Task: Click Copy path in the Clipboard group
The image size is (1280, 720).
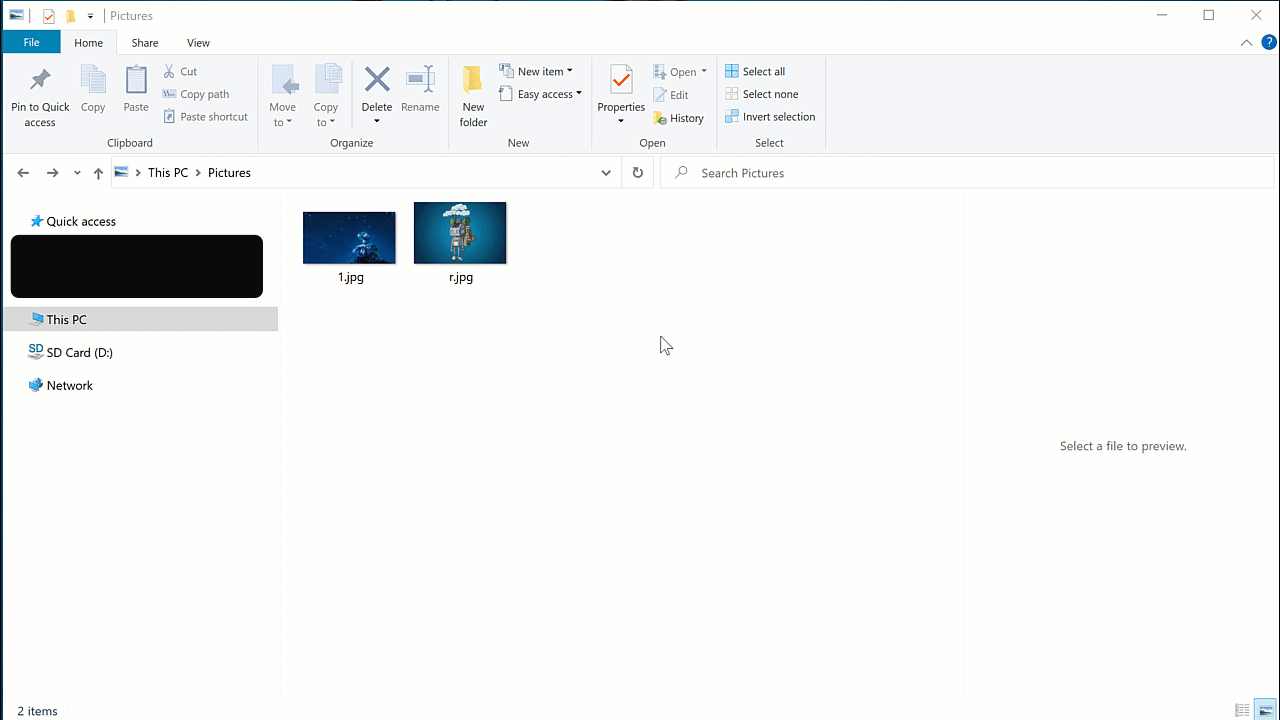Action: 196,94
